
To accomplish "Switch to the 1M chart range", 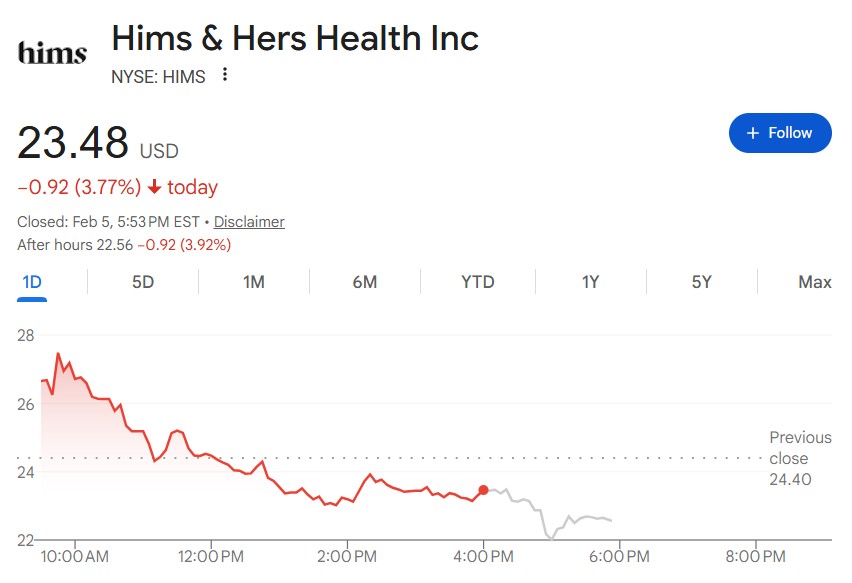I will [x=254, y=282].
